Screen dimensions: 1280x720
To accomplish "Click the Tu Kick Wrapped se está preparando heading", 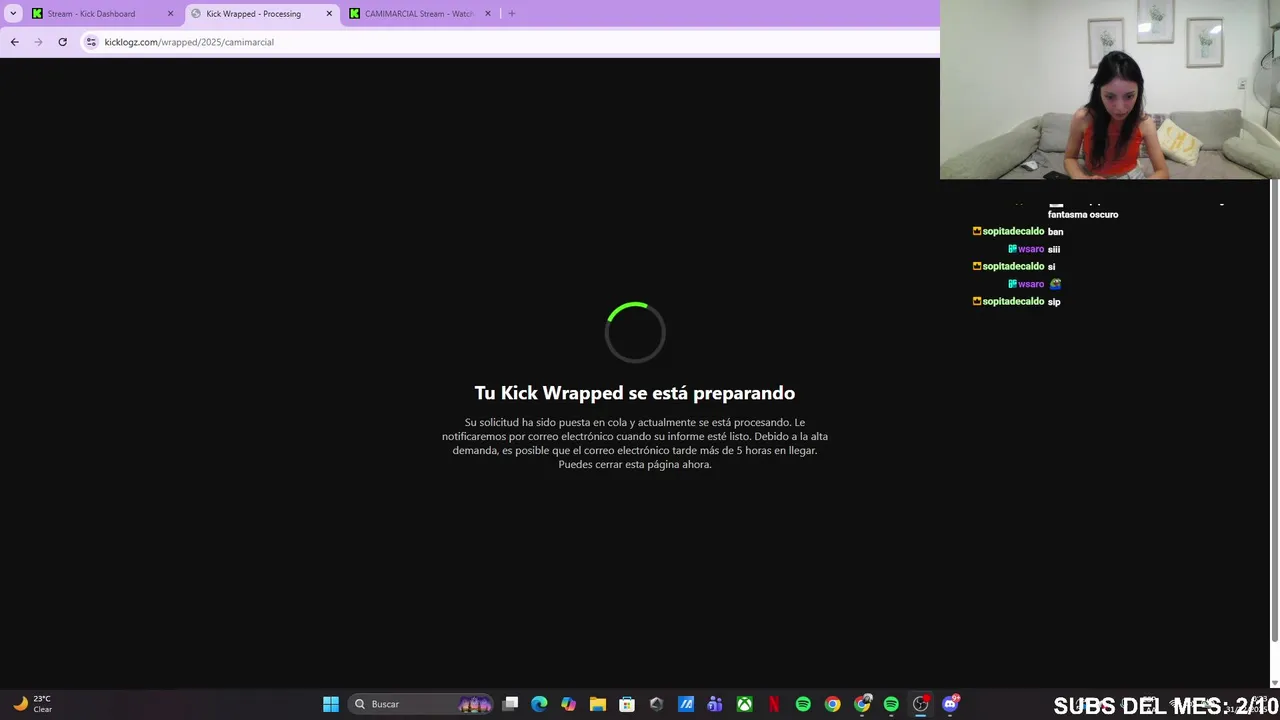I will coord(635,393).
